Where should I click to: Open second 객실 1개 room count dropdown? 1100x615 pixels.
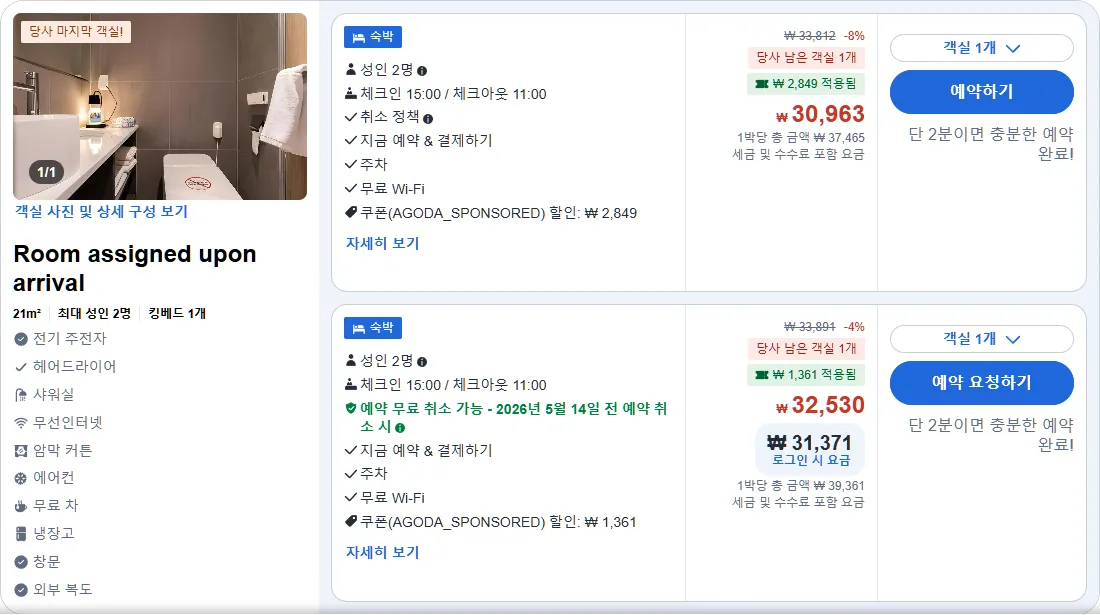pyautogui.click(x=981, y=339)
